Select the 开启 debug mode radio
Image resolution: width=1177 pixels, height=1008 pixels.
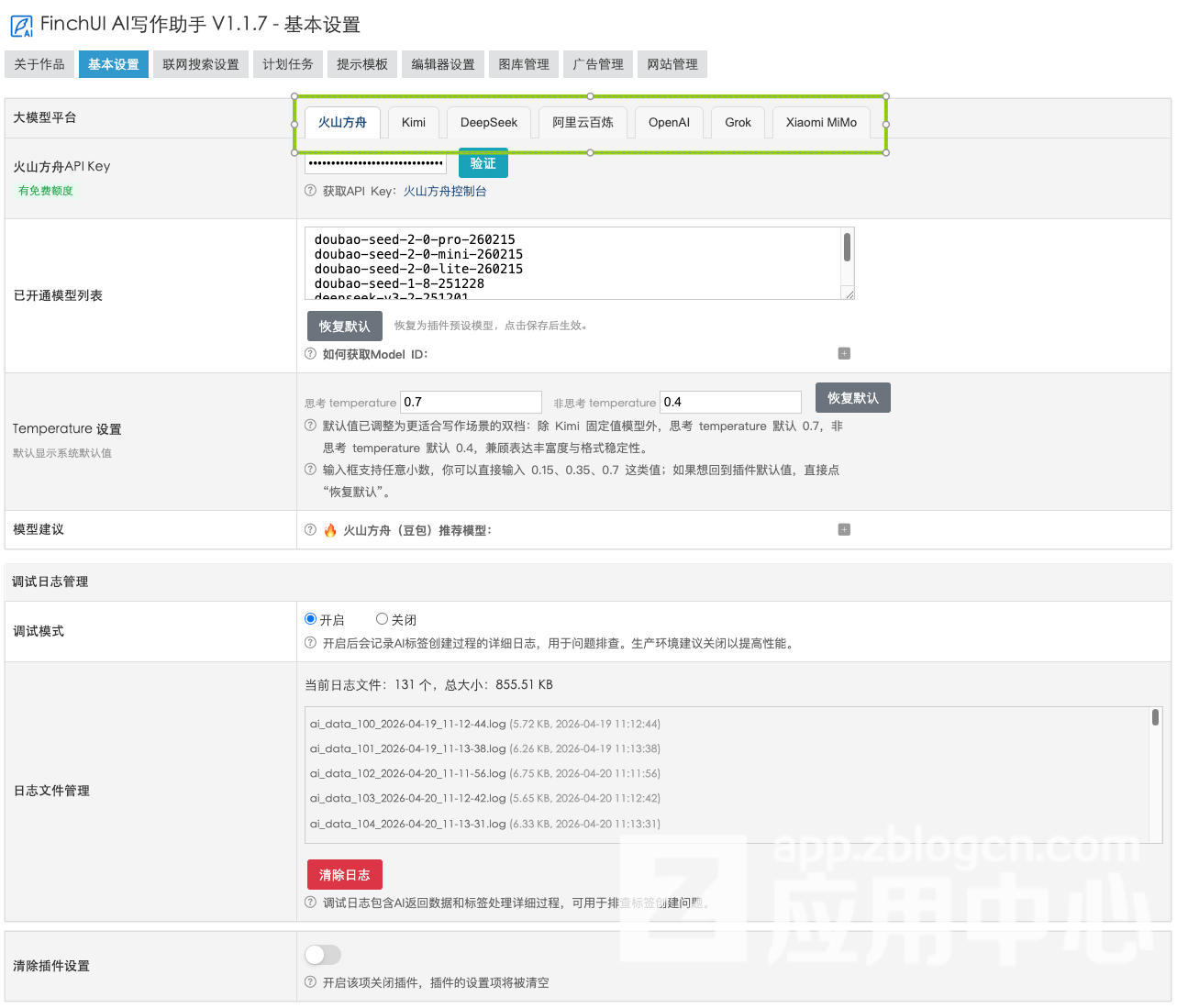point(311,619)
